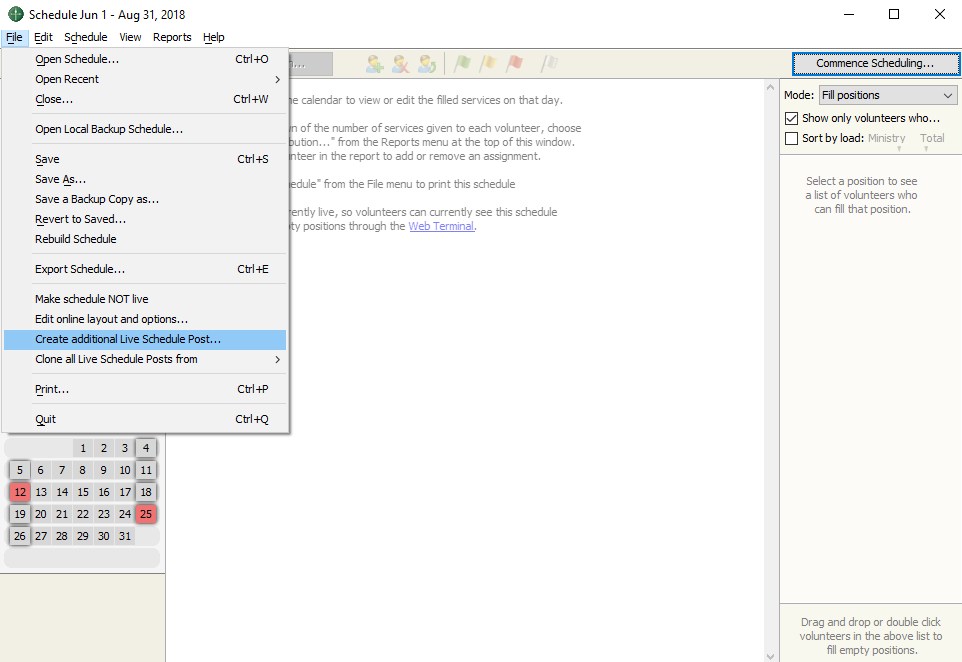This screenshot has width=962, height=662.
Task: Open the Mode 'Fill positions' dropdown
Action: [887, 95]
